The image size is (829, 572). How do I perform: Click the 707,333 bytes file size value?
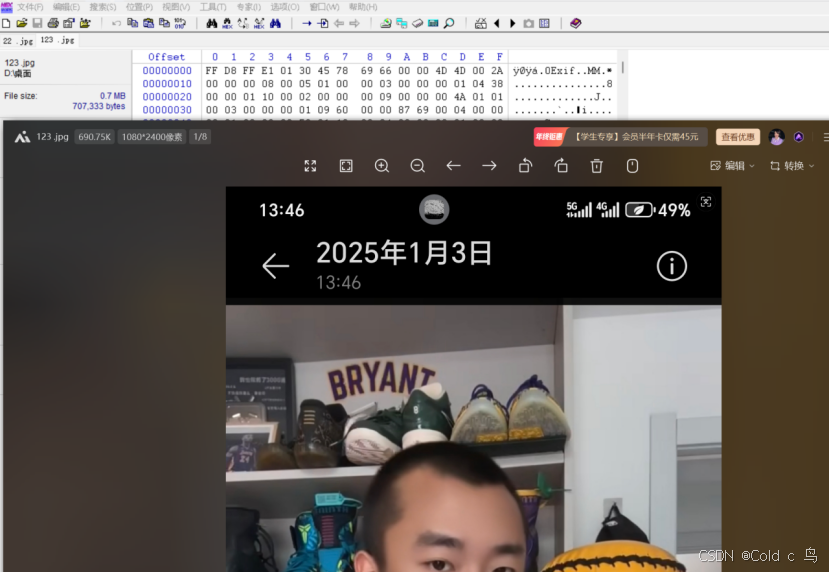(99, 106)
